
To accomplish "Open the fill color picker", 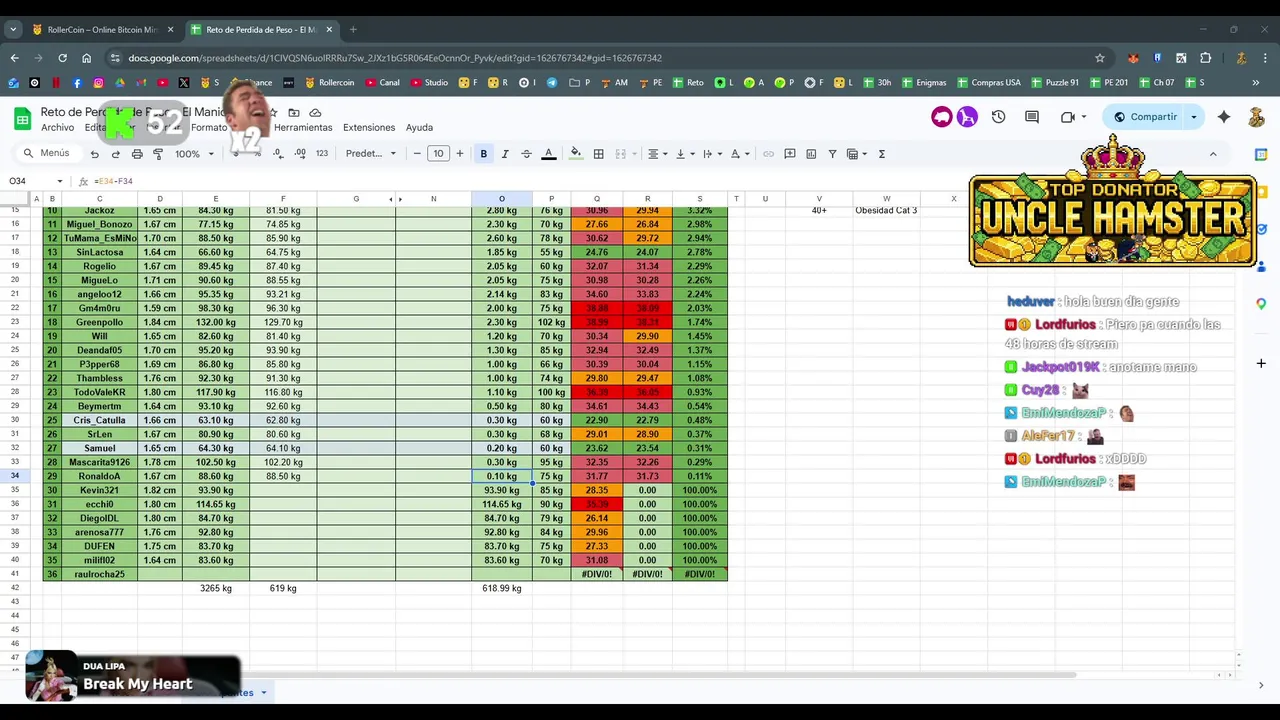I will 575,154.
